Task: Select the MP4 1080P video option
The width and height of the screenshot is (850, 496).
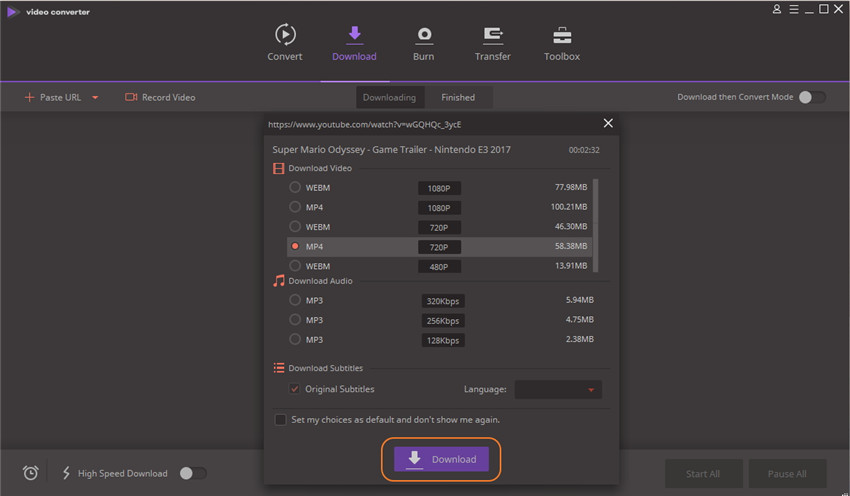Action: [x=295, y=207]
